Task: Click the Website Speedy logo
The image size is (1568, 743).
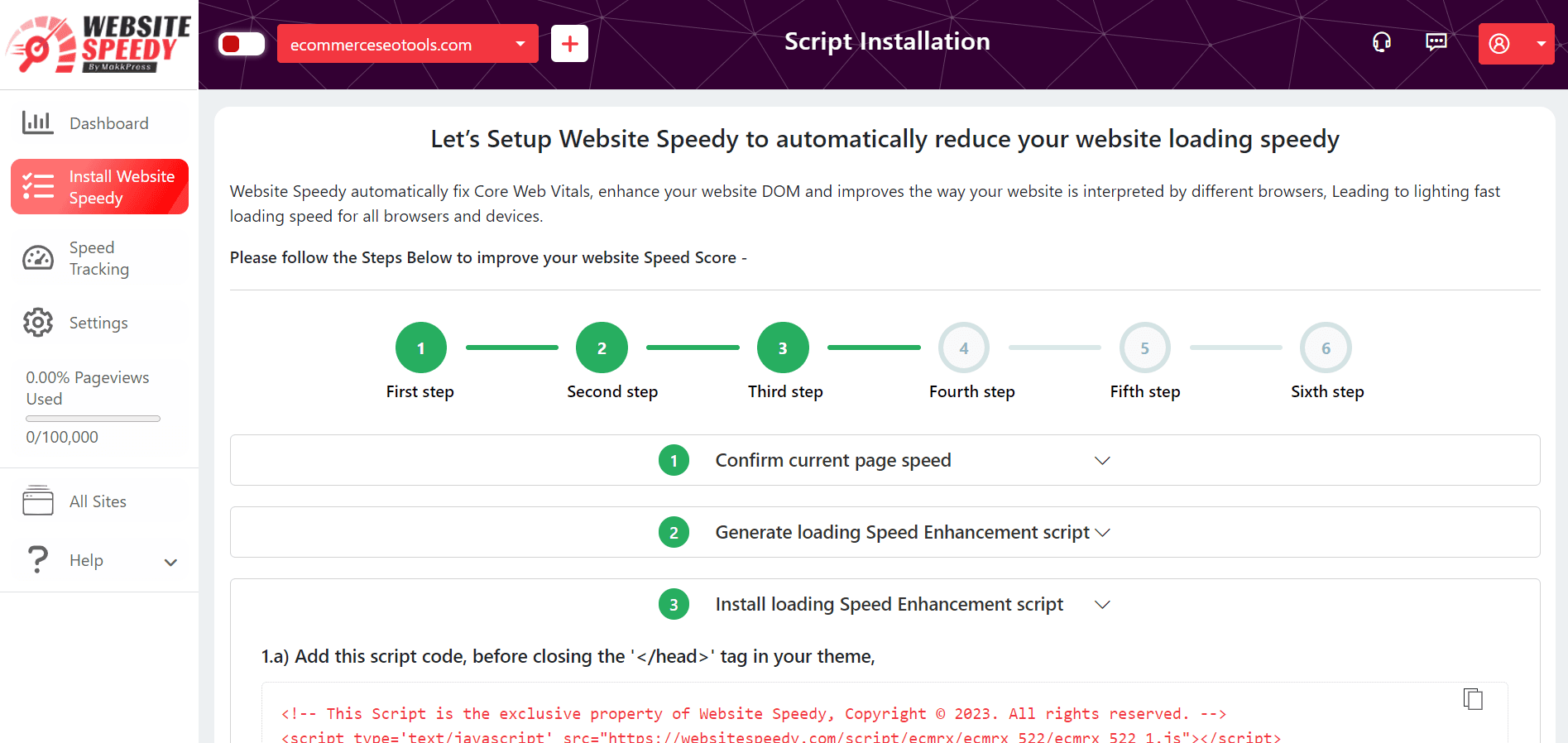Action: (99, 44)
